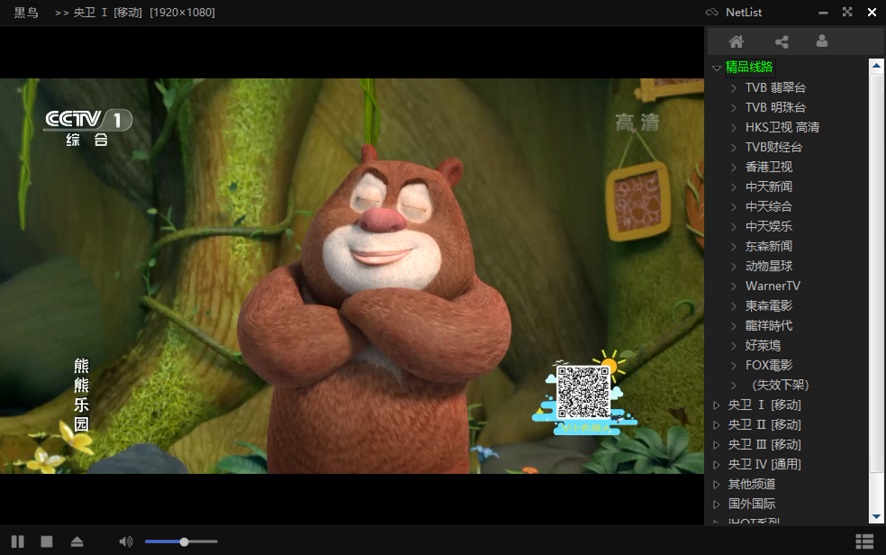
Task: Expand the 央卫 II [移动] group triangle
Action: [x=716, y=425]
